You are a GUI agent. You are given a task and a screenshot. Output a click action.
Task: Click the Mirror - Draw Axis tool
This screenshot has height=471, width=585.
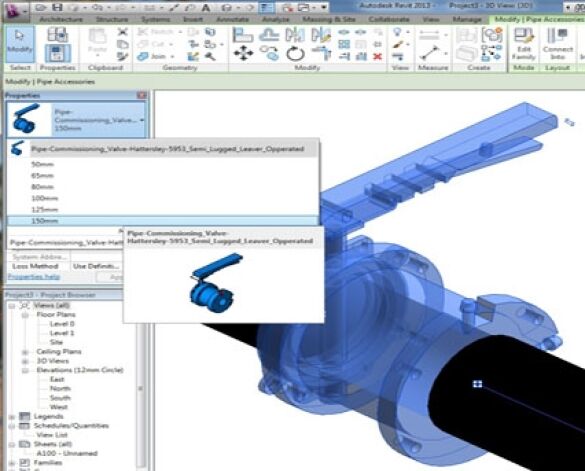[x=321, y=35]
